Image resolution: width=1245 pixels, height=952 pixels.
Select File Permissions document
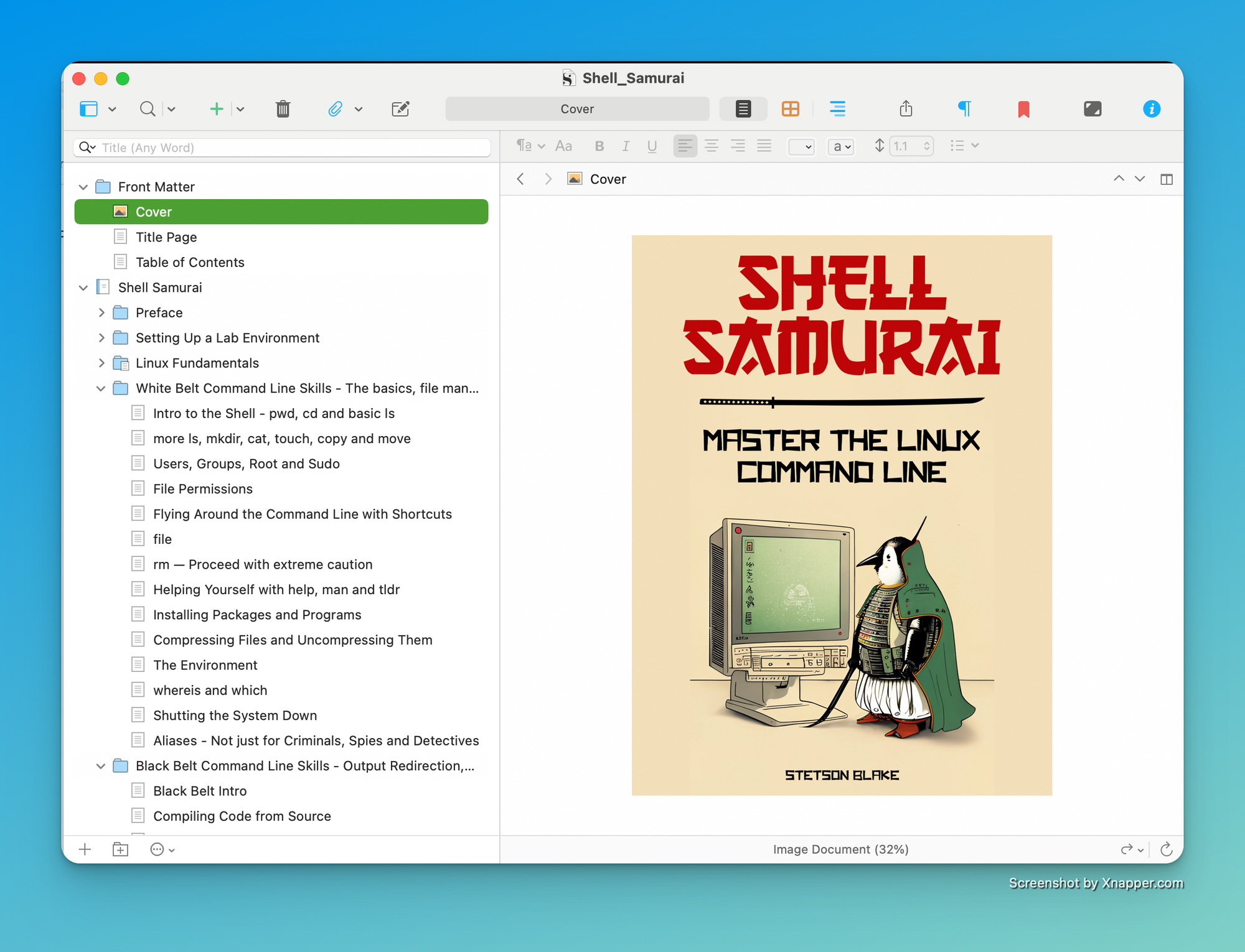[x=202, y=489]
